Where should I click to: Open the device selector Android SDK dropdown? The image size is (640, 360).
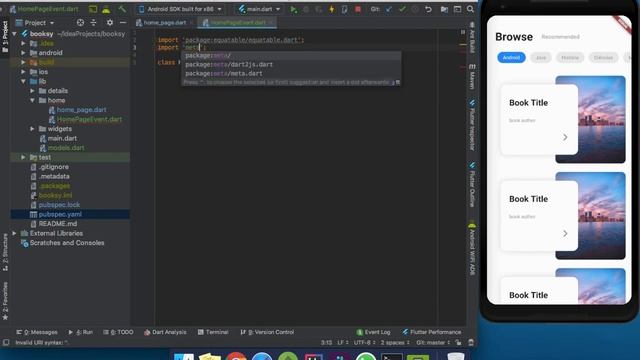pyautogui.click(x=181, y=9)
